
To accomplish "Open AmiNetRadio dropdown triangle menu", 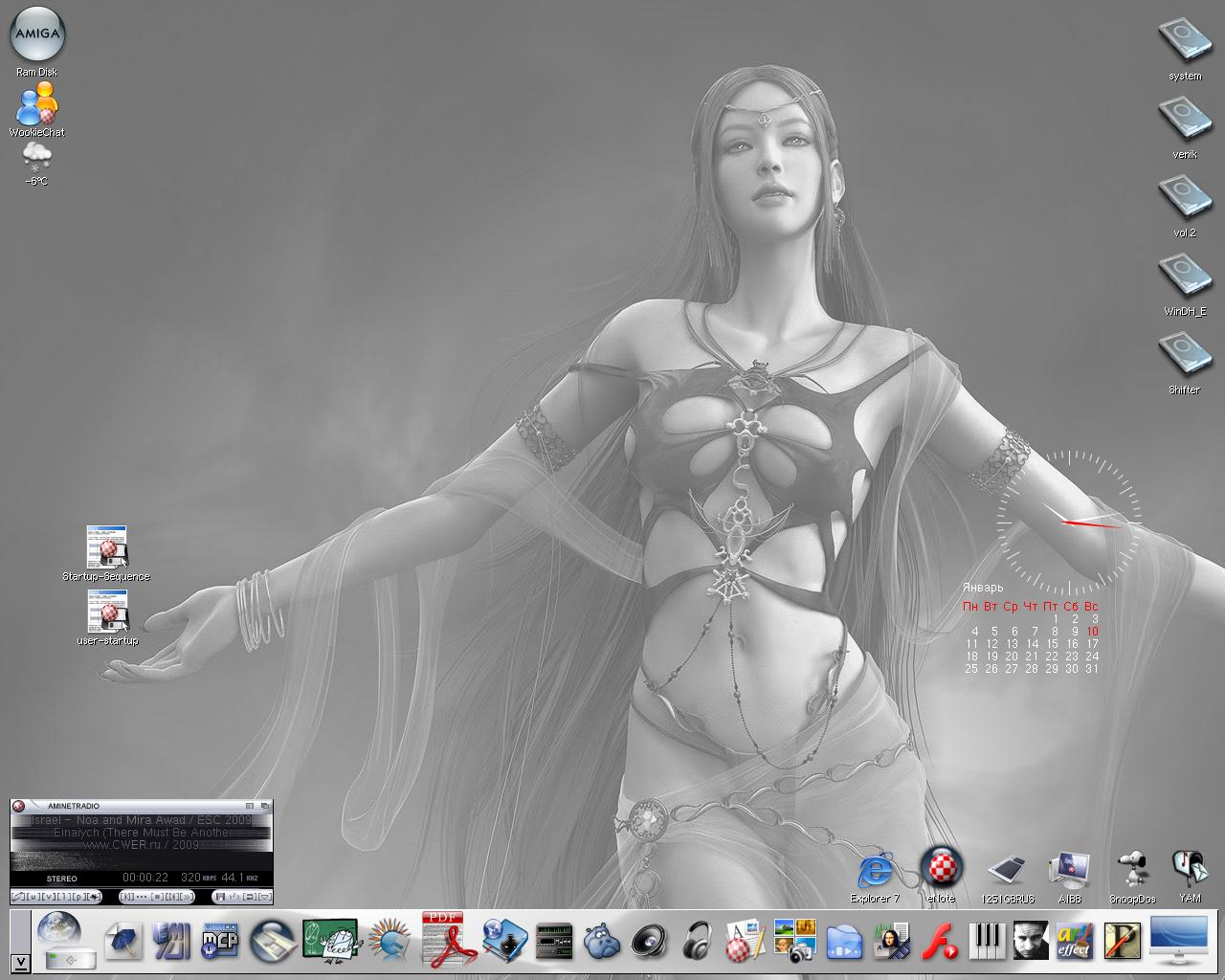I will pyautogui.click(x=265, y=897).
